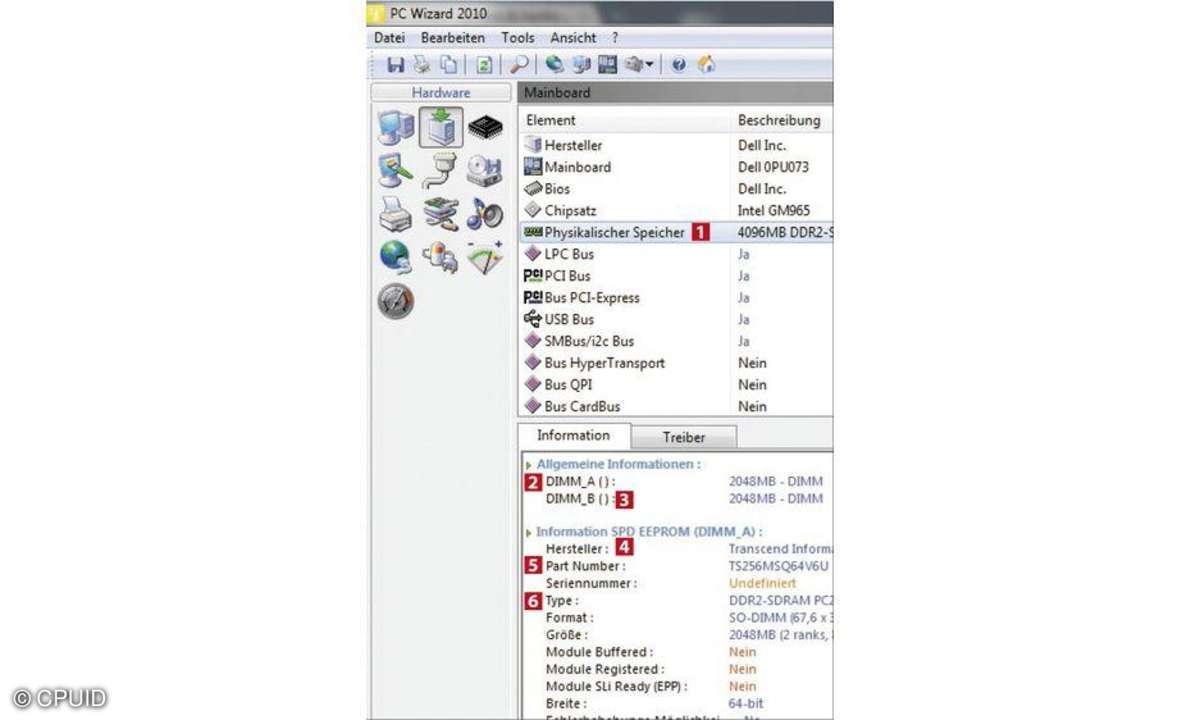The width and height of the screenshot is (1200, 720).
Task: Click the Module Buffered entry
Action: point(599,652)
